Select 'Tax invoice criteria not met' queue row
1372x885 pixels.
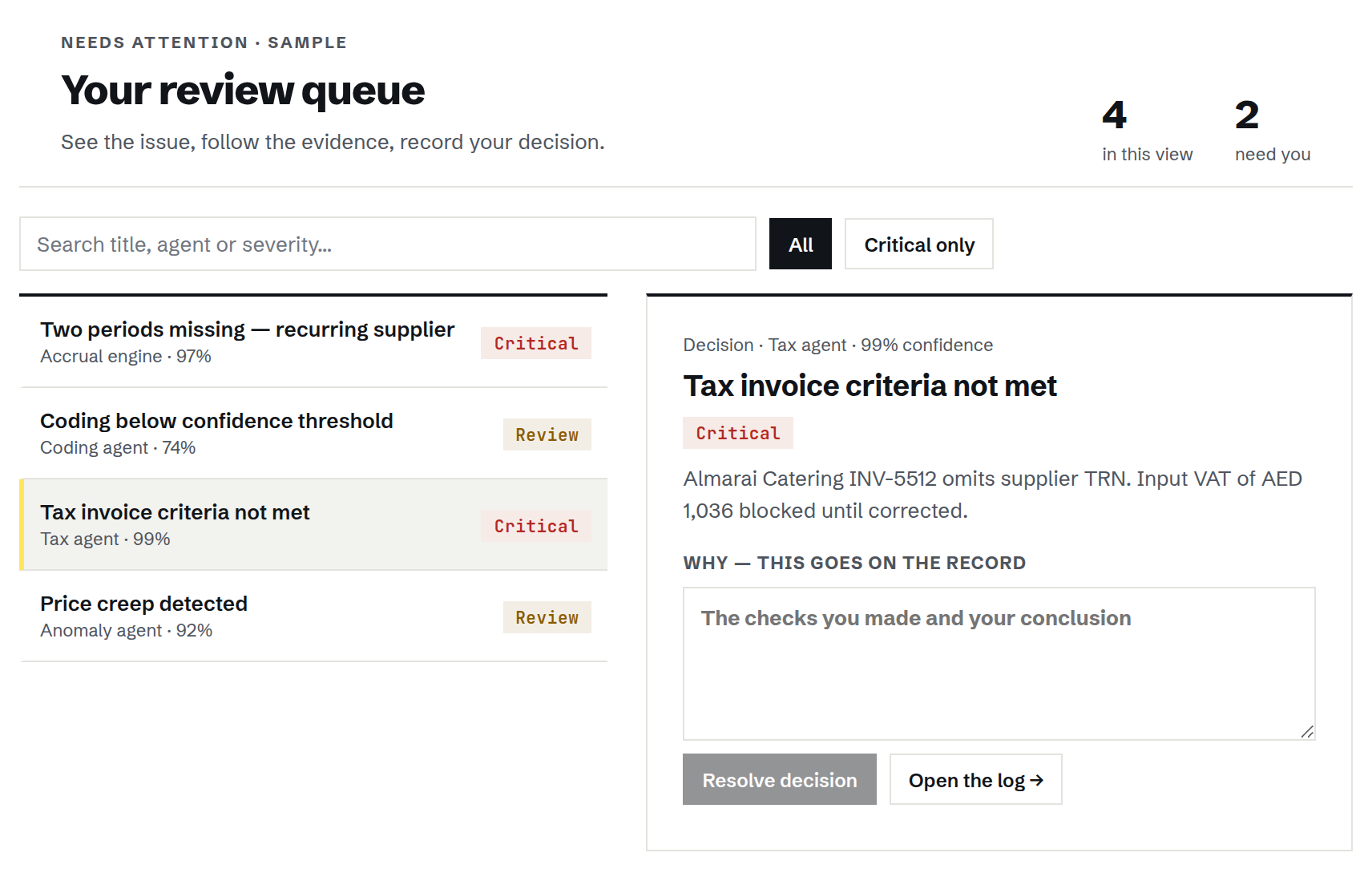(313, 525)
